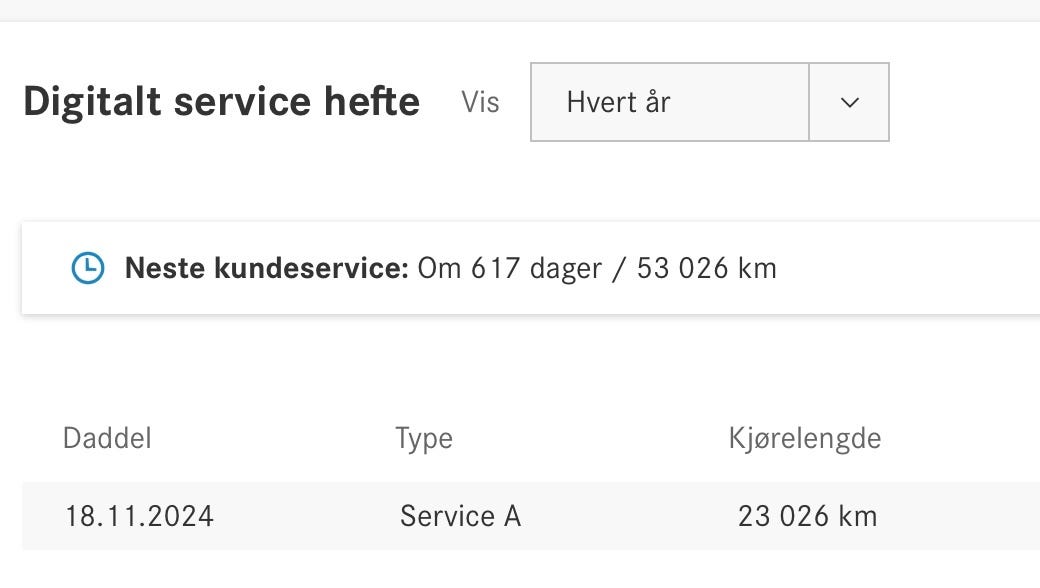Click the 23 026 km mileage cell

tap(807, 516)
